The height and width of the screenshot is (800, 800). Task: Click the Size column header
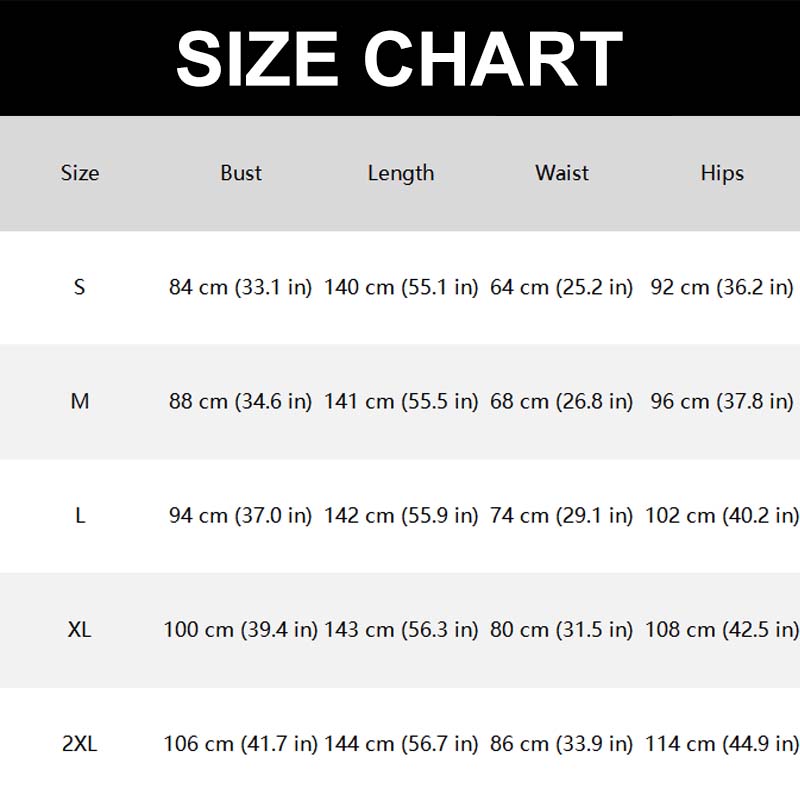point(80,173)
